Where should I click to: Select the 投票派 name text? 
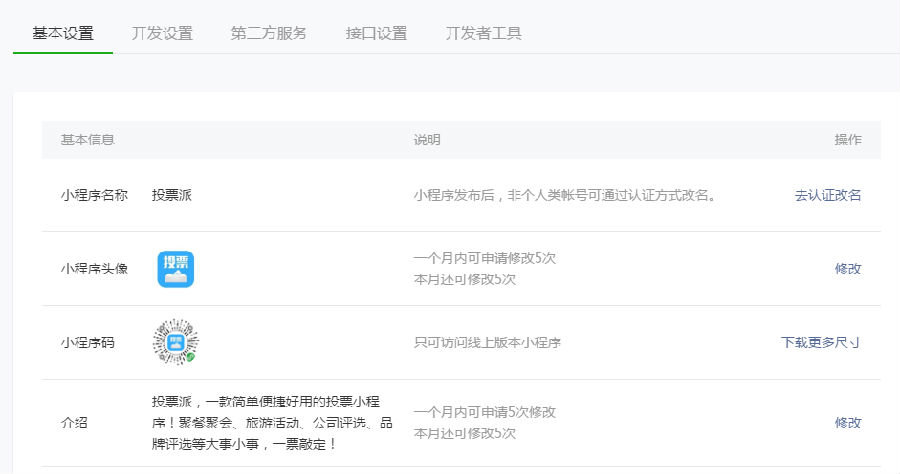coord(171,195)
